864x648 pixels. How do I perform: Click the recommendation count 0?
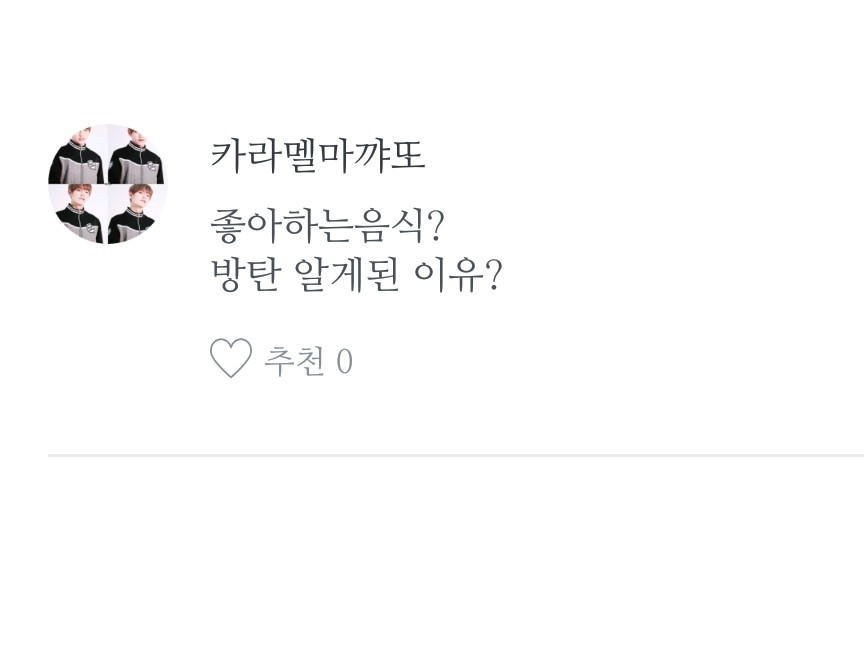pyautogui.click(x=344, y=361)
